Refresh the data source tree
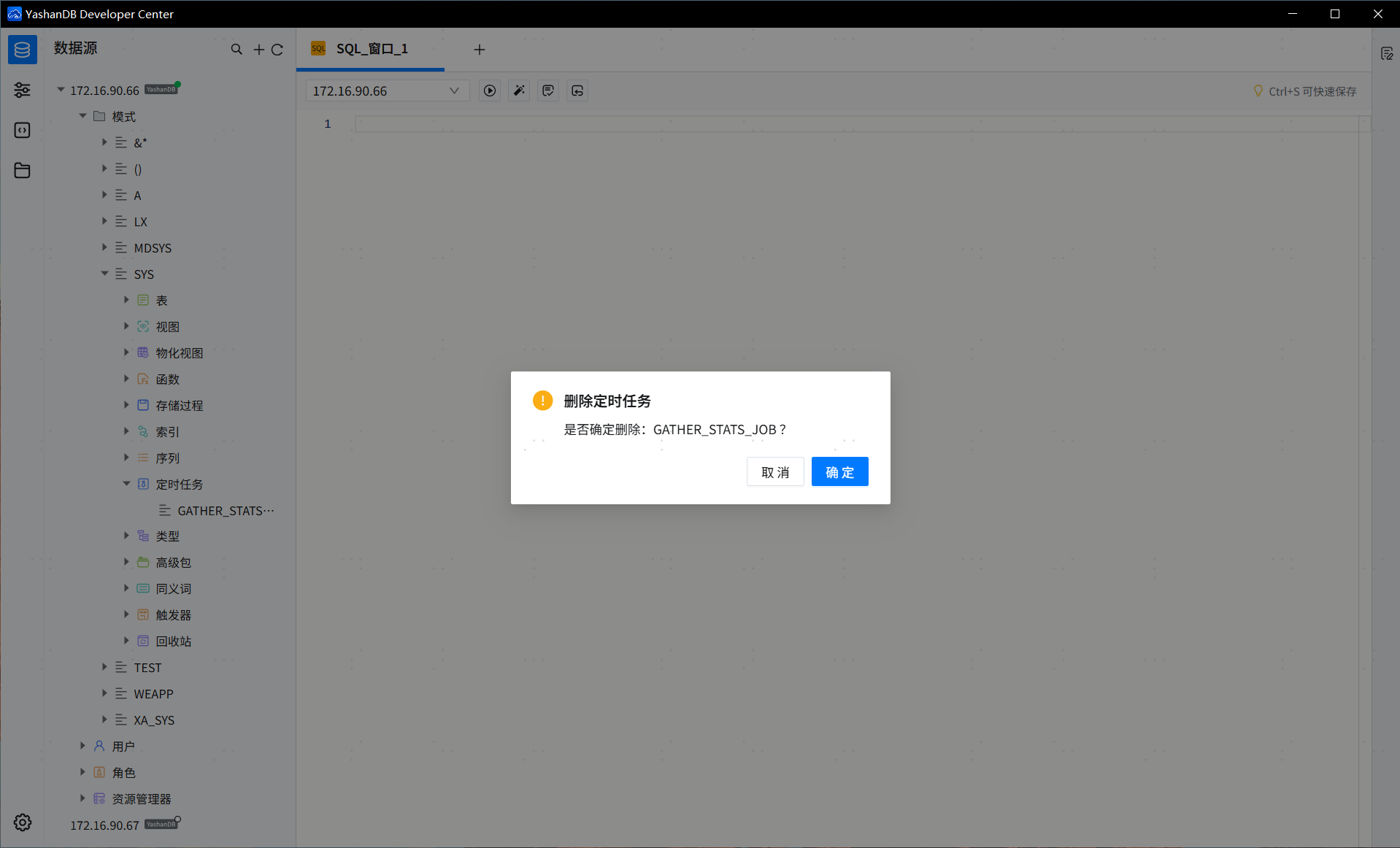Screen dimensions: 1400x848 (277, 50)
